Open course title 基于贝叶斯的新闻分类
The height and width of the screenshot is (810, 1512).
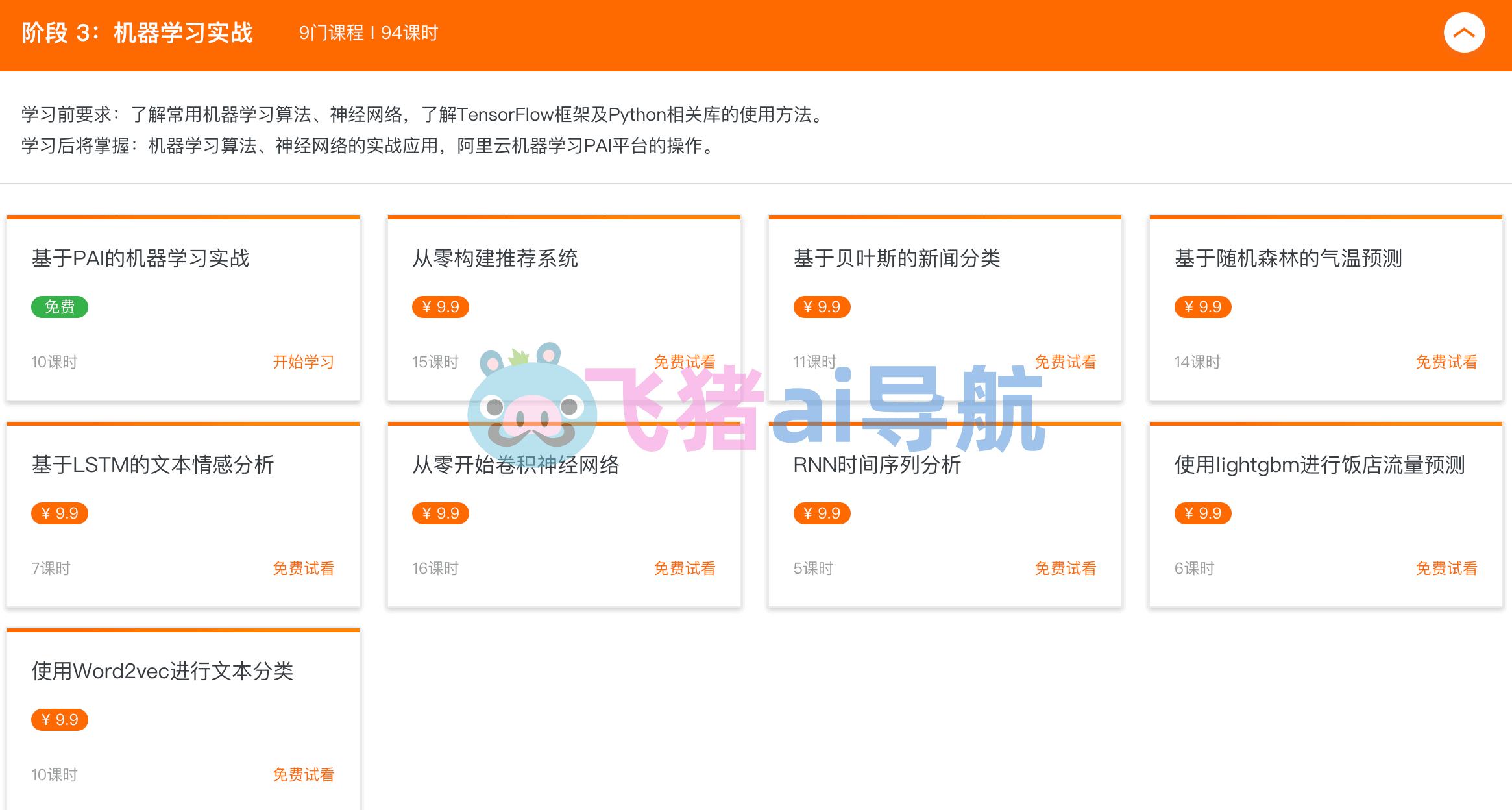pos(897,258)
